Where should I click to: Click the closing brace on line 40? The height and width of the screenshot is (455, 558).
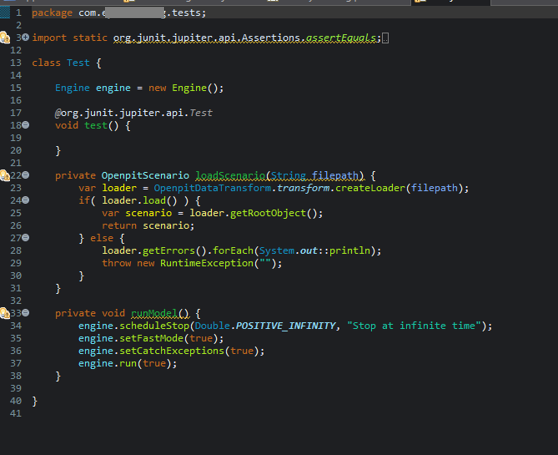coord(35,401)
